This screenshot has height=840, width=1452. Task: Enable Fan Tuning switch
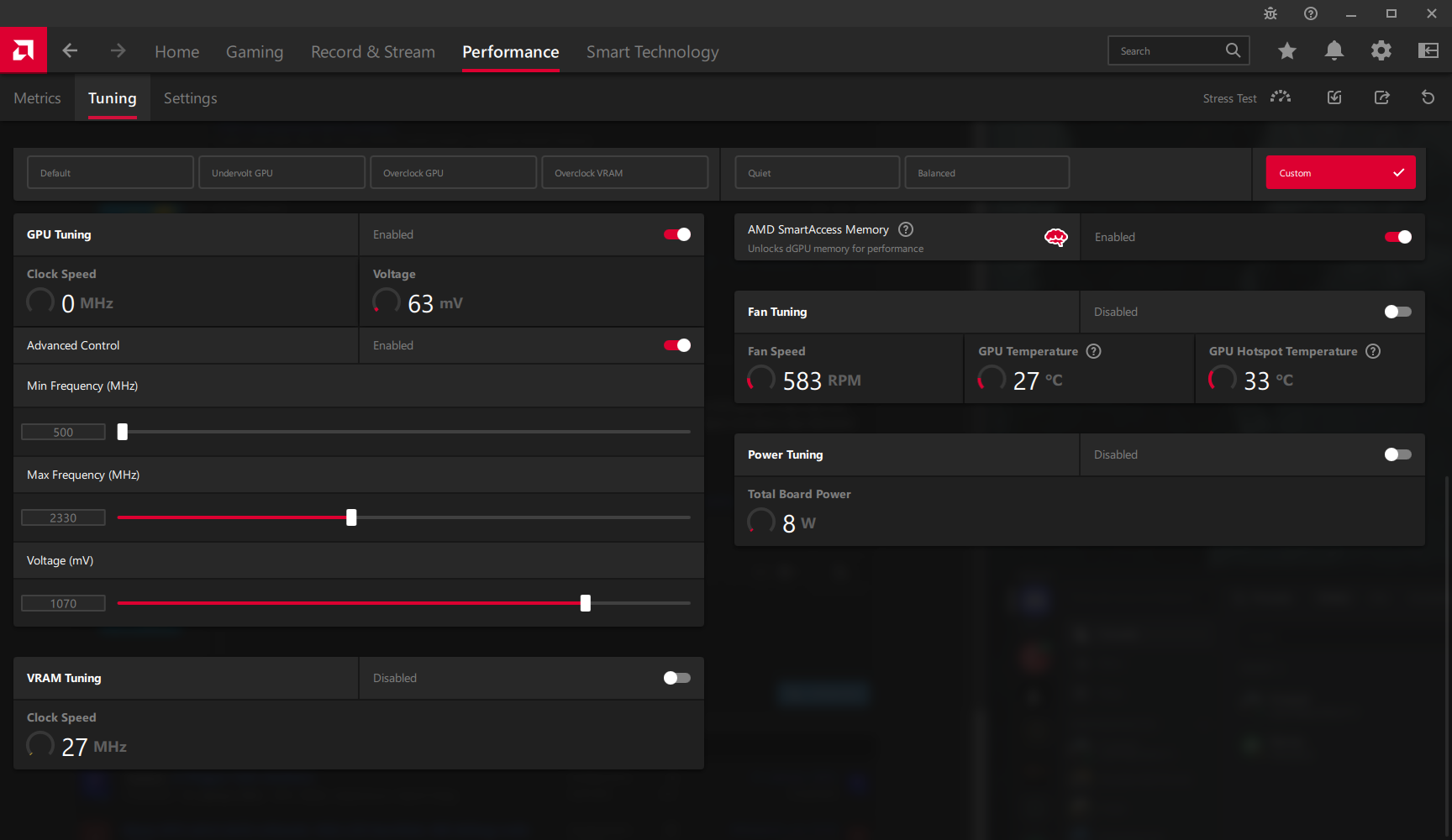tap(1398, 312)
